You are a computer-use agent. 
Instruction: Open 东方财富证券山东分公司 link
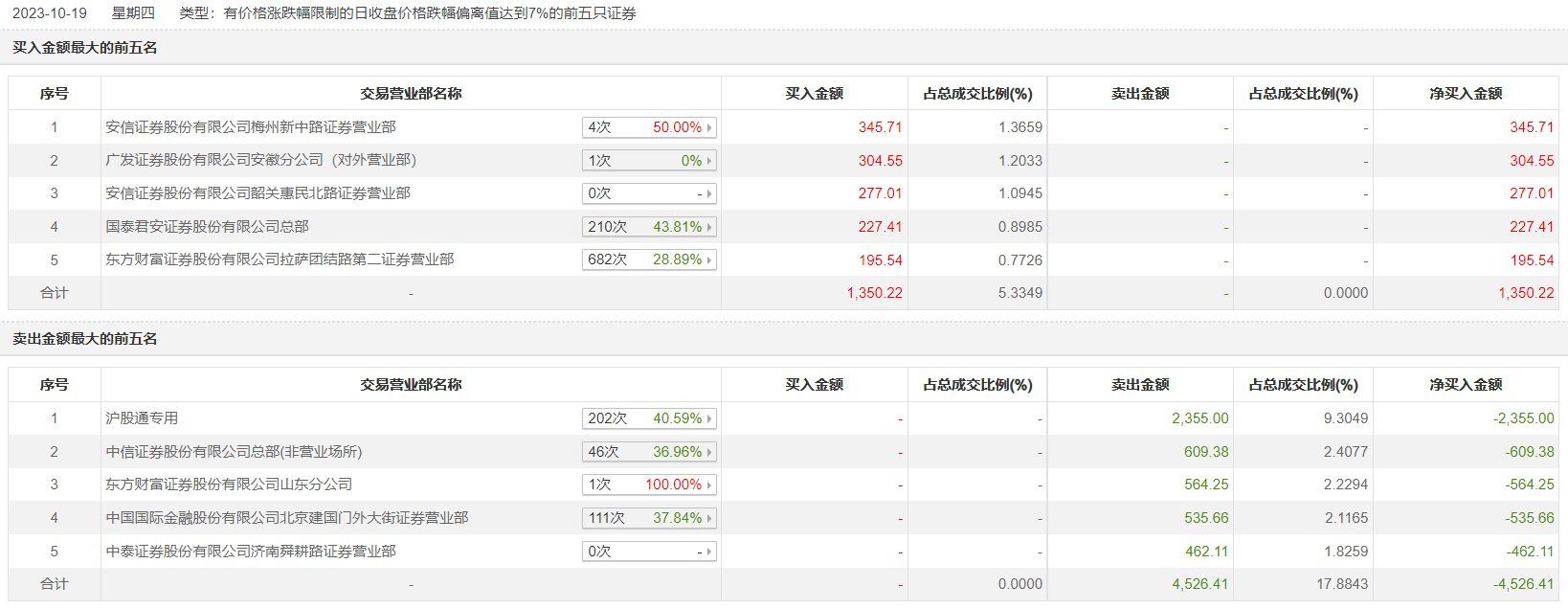pos(229,485)
